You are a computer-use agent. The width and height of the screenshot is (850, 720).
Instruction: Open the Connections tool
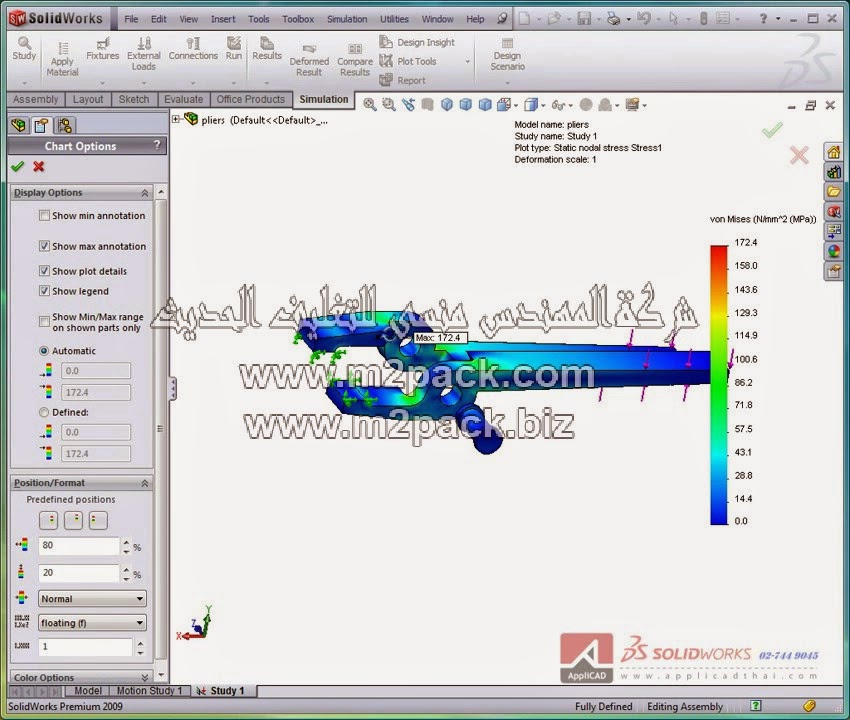click(x=193, y=49)
